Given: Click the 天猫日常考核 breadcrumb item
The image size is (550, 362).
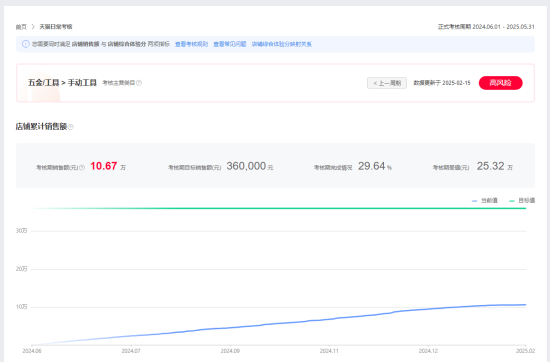Looking at the screenshot, I should [55, 27].
